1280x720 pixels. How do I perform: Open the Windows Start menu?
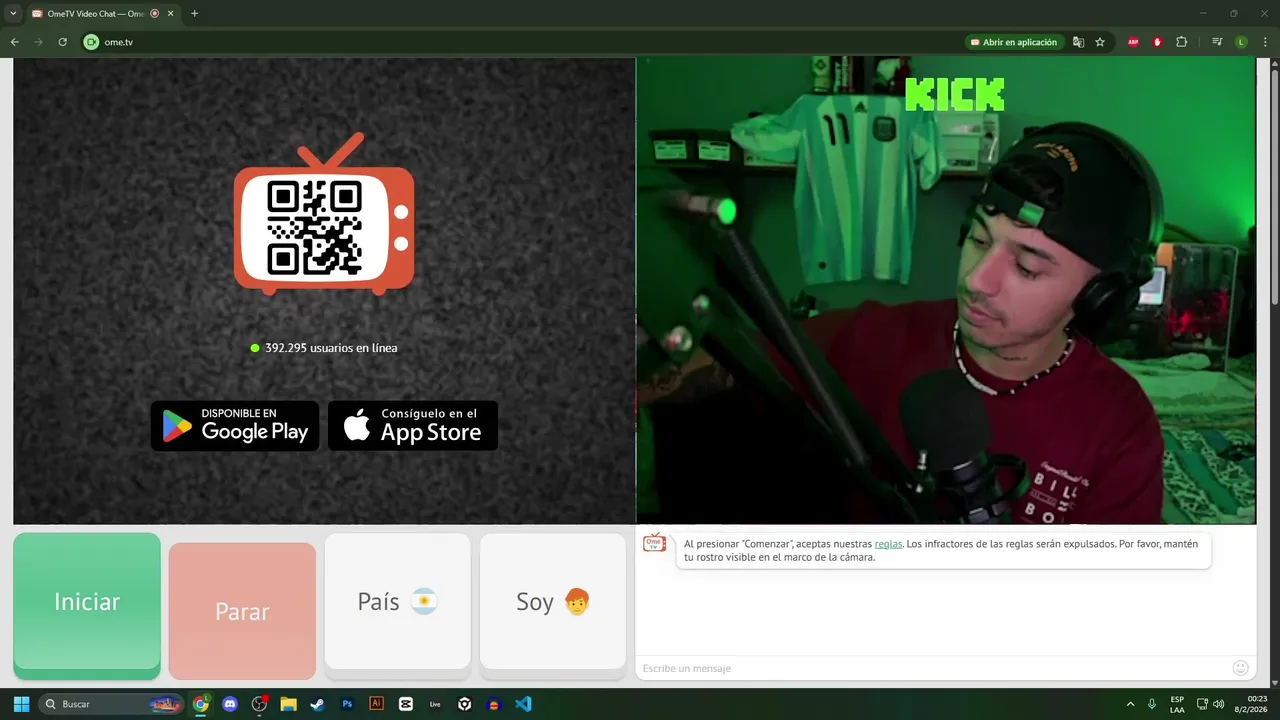[x=21, y=704]
